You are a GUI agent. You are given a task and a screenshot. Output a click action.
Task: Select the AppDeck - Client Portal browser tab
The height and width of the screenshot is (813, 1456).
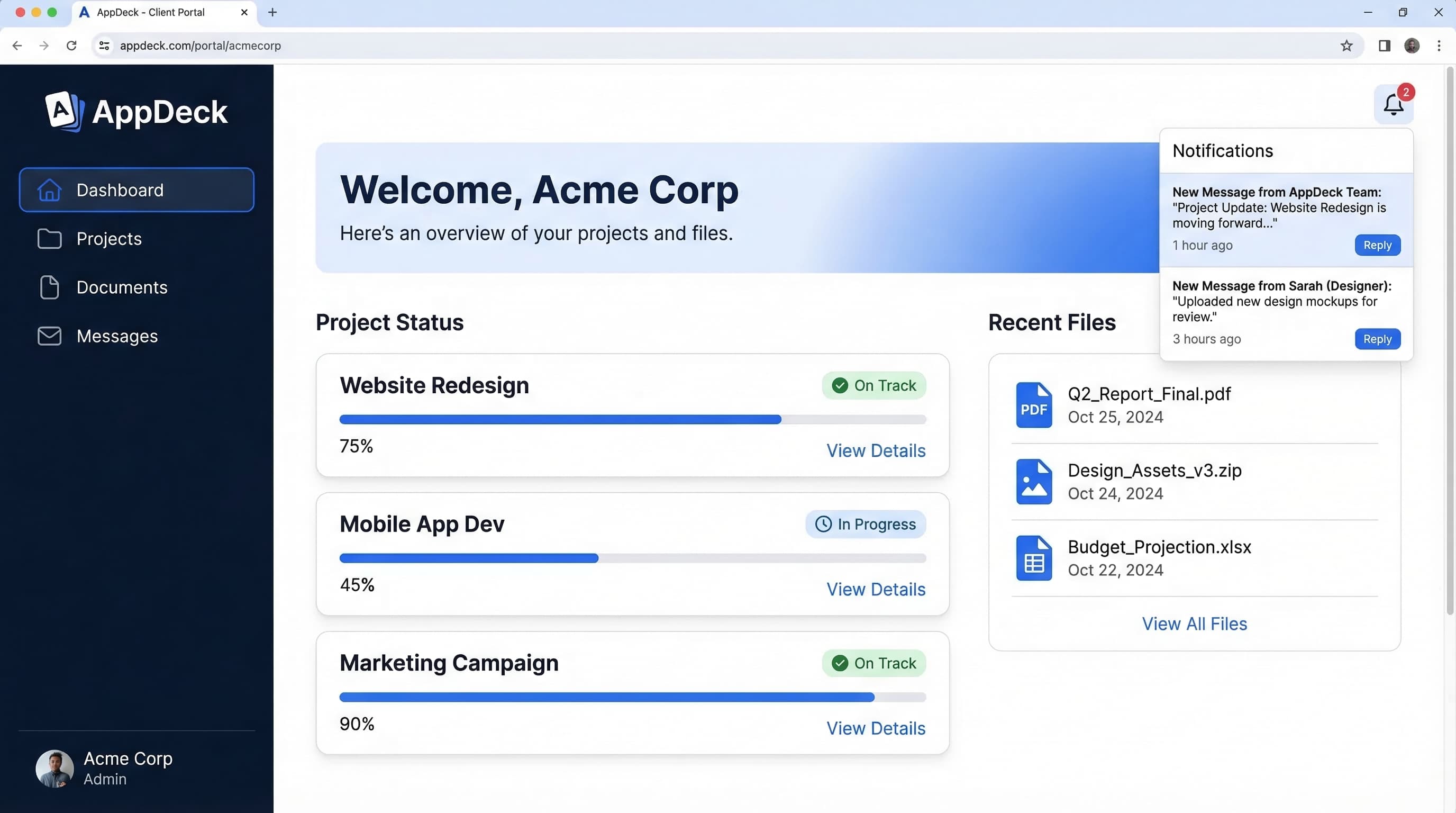tap(150, 12)
